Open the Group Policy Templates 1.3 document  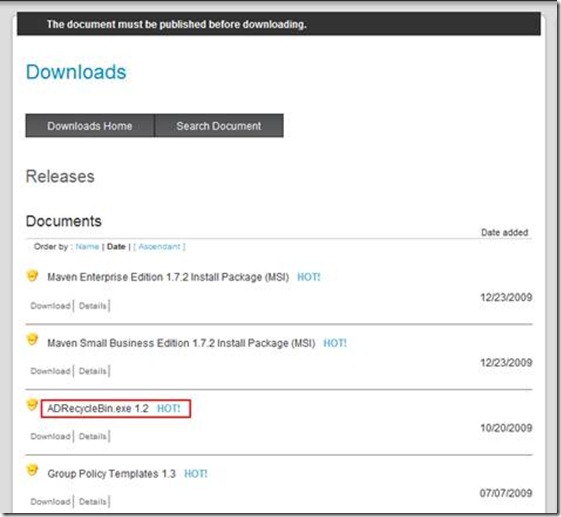111,474
